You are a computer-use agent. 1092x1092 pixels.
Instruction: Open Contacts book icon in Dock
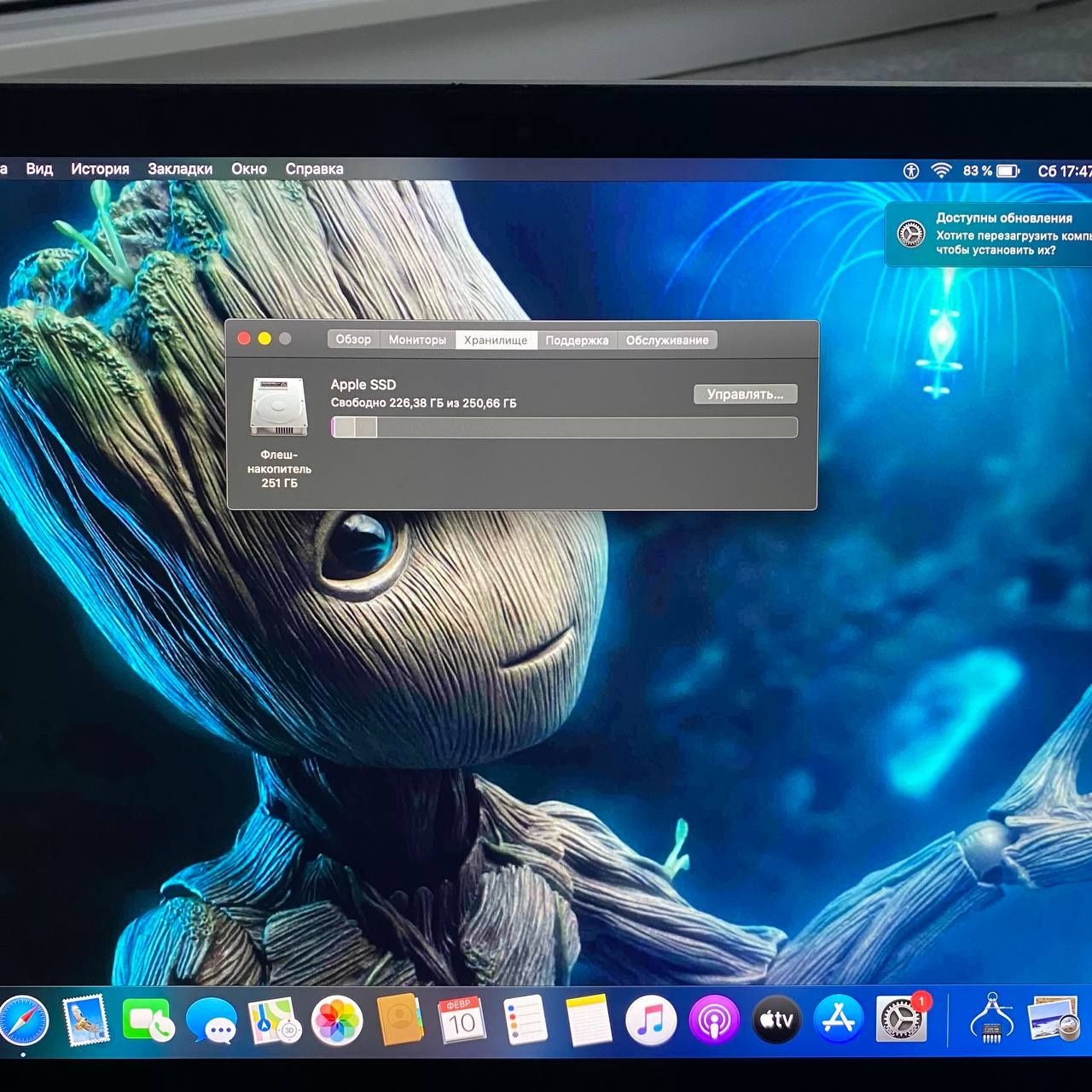400,1020
